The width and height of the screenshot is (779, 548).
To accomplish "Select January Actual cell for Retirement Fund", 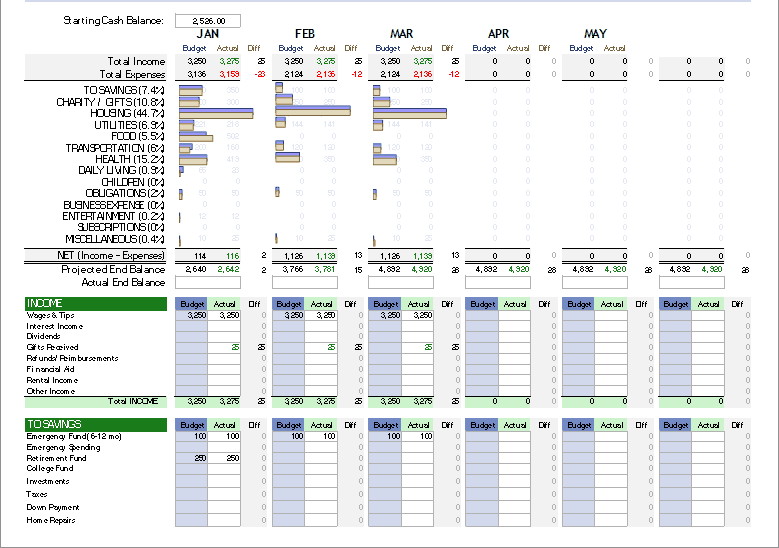I will pos(225,458).
